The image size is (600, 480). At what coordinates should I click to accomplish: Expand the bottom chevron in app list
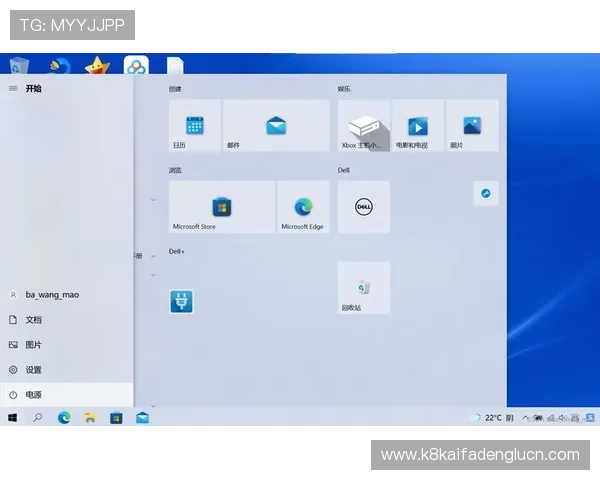pyautogui.click(x=153, y=405)
